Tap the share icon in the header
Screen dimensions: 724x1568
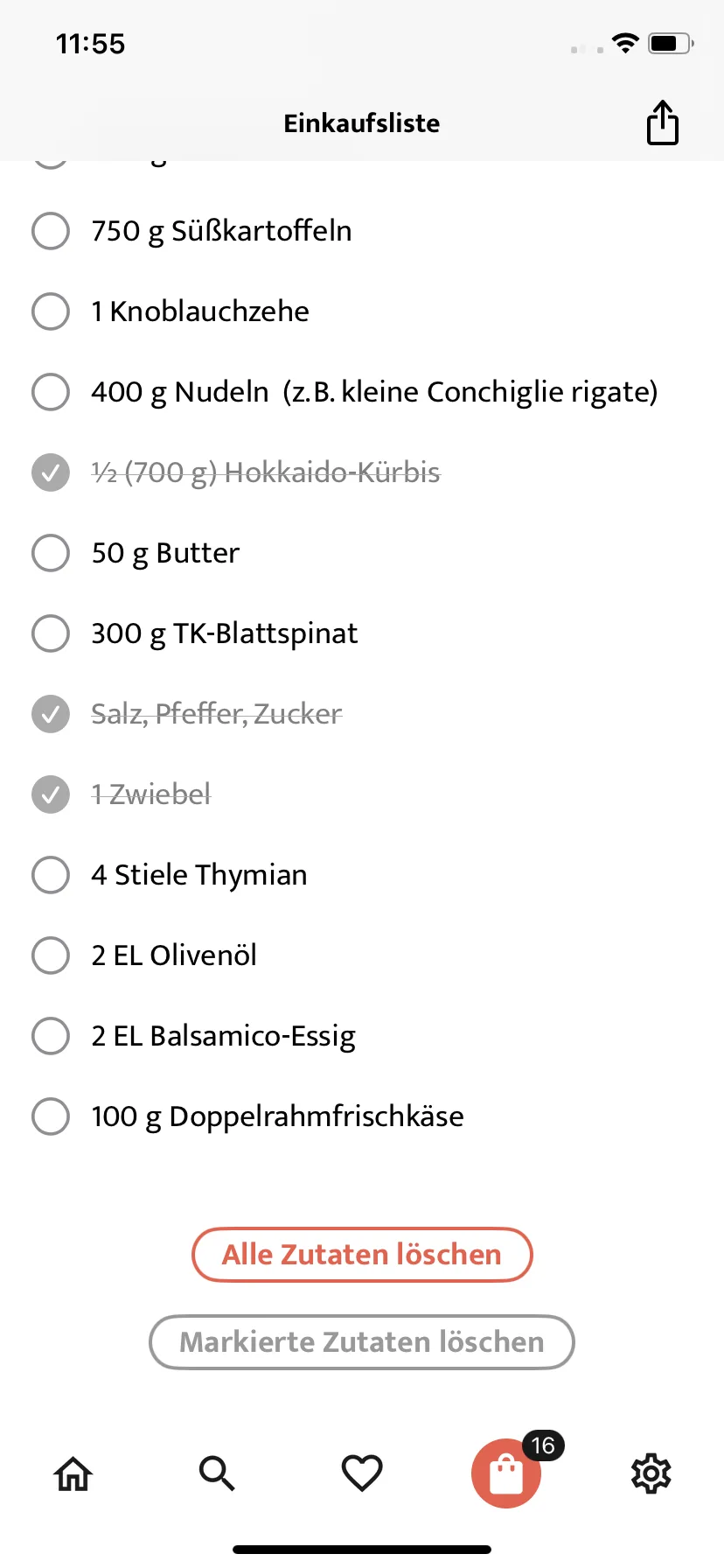(x=663, y=122)
